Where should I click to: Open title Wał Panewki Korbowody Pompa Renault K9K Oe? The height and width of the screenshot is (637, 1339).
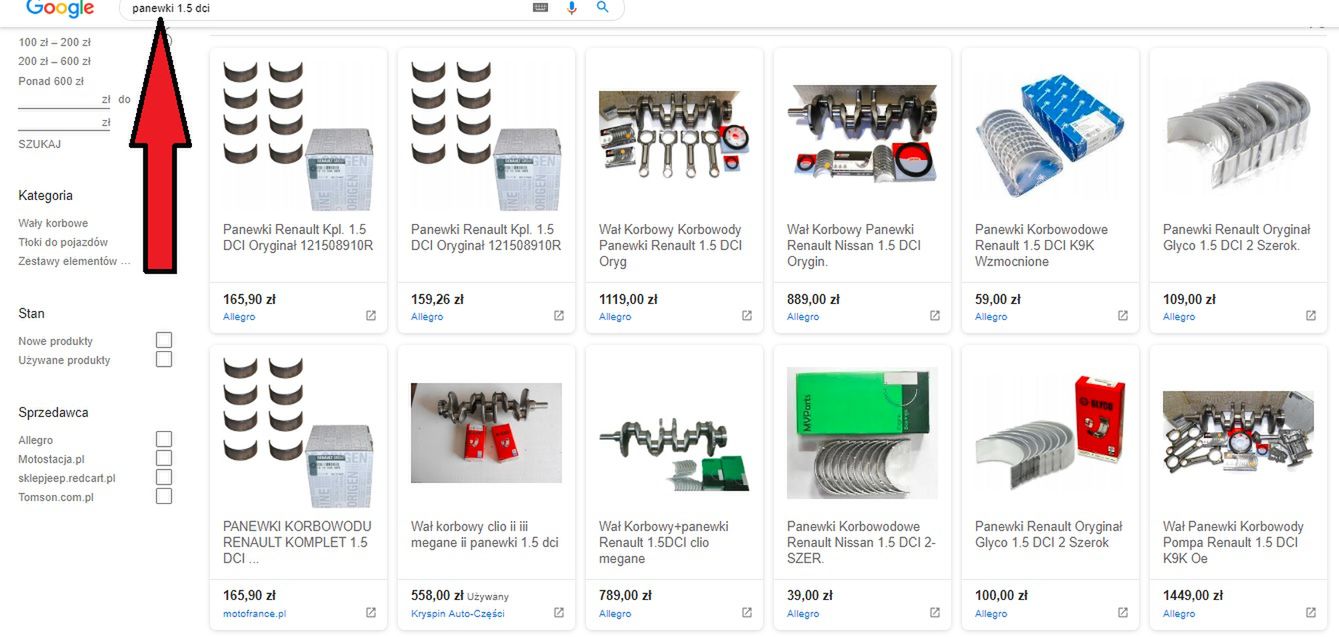[x=1234, y=542]
